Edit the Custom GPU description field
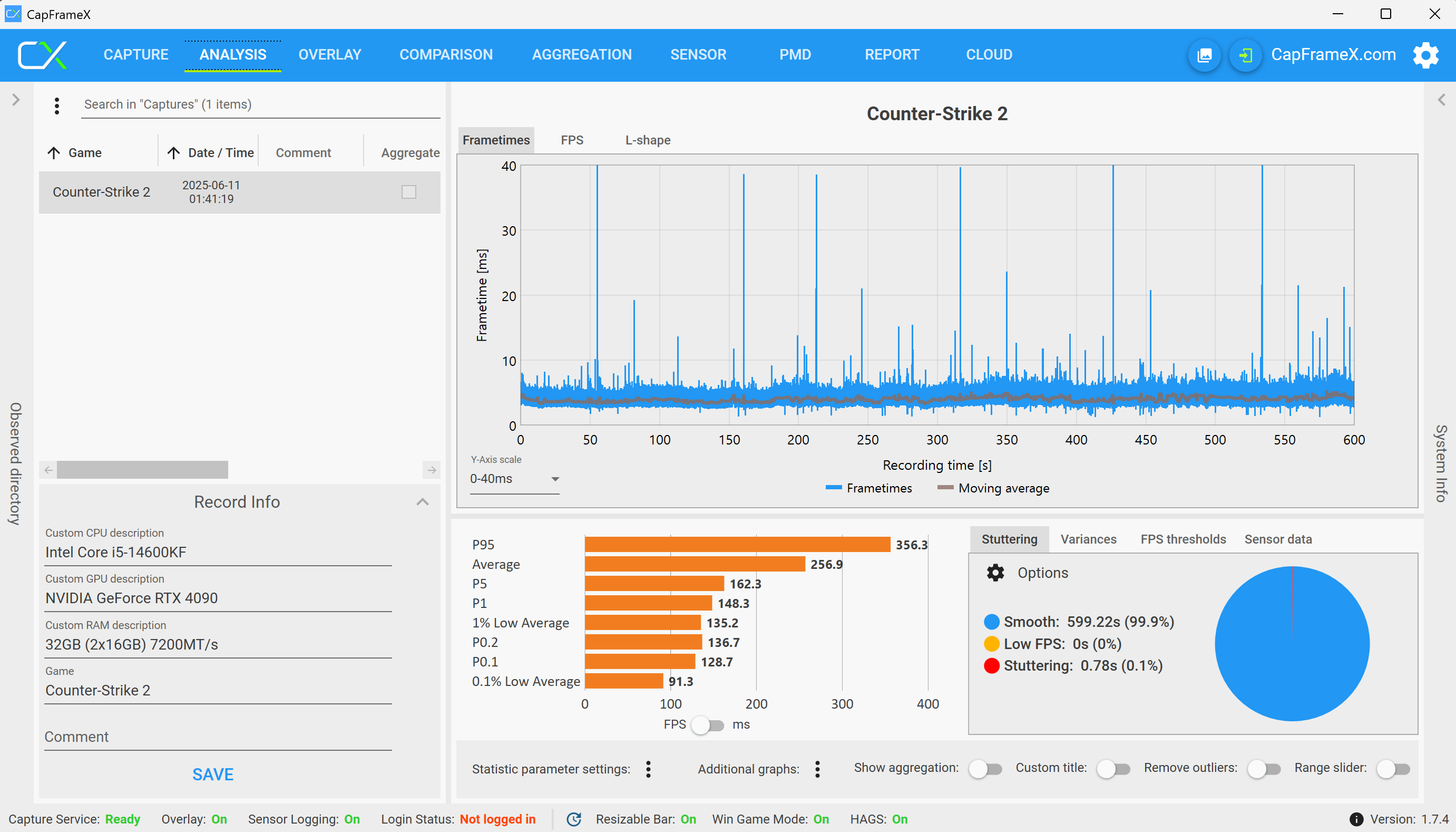This screenshot has width=1456, height=832. point(218,598)
